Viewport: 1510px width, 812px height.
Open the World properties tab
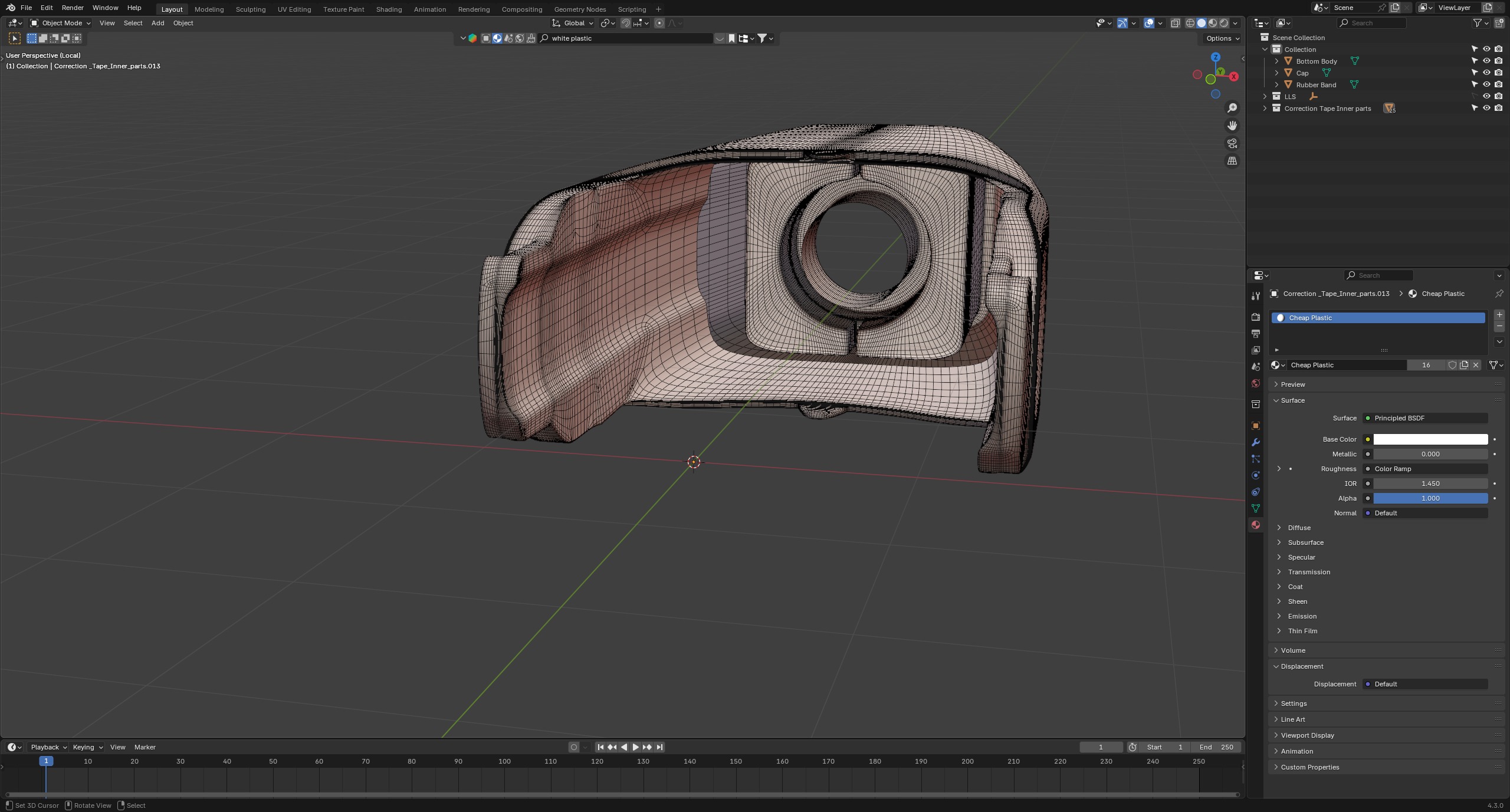tap(1255, 383)
